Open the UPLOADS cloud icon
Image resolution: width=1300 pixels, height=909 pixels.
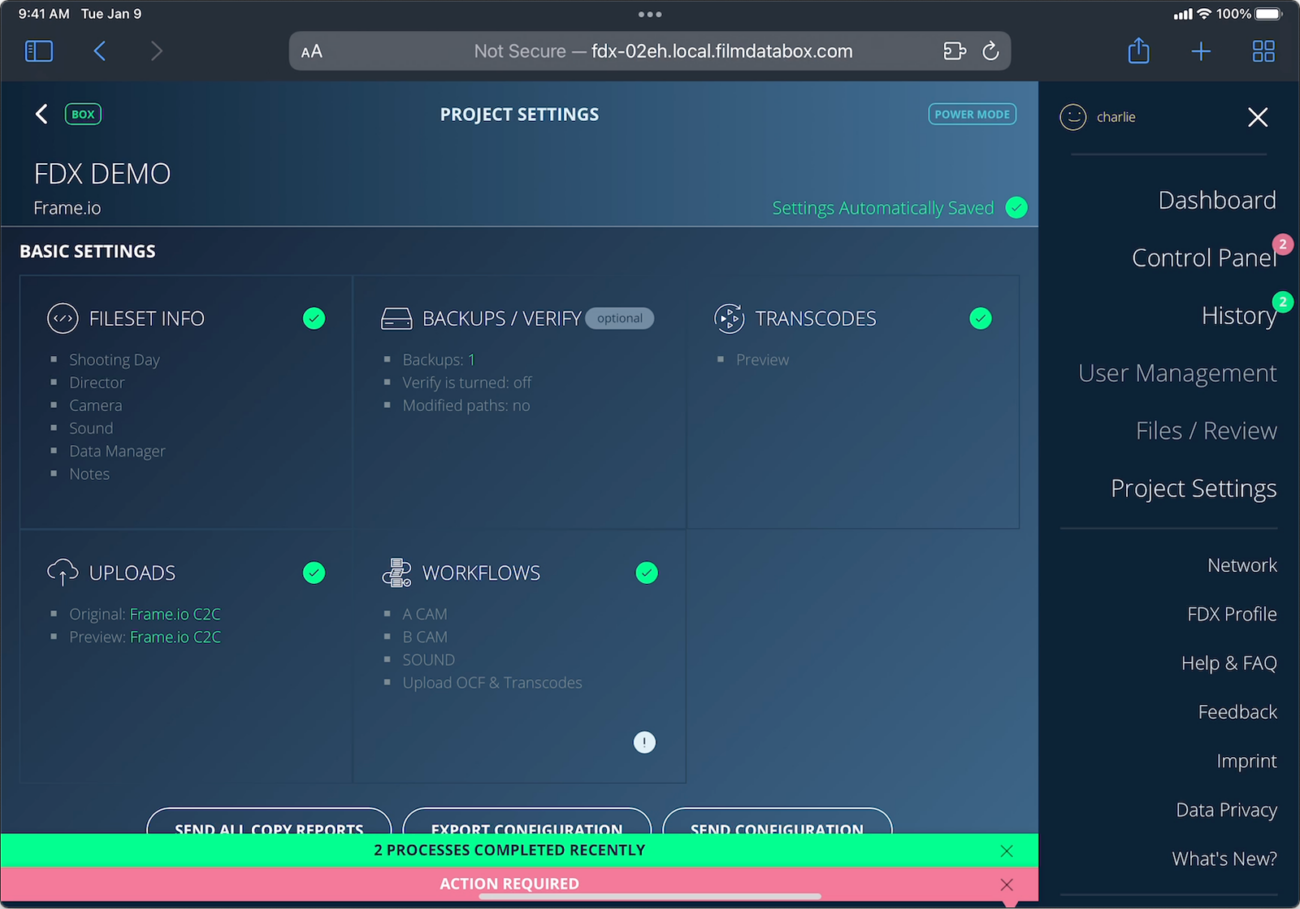(61, 573)
